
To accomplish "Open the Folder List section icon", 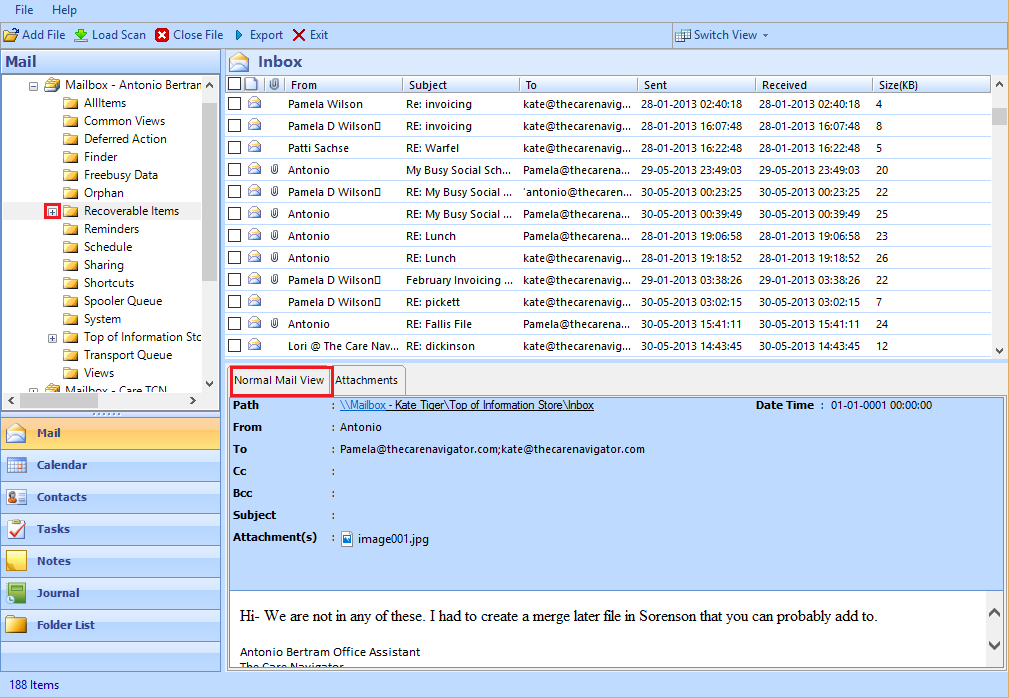I will tap(17, 625).
